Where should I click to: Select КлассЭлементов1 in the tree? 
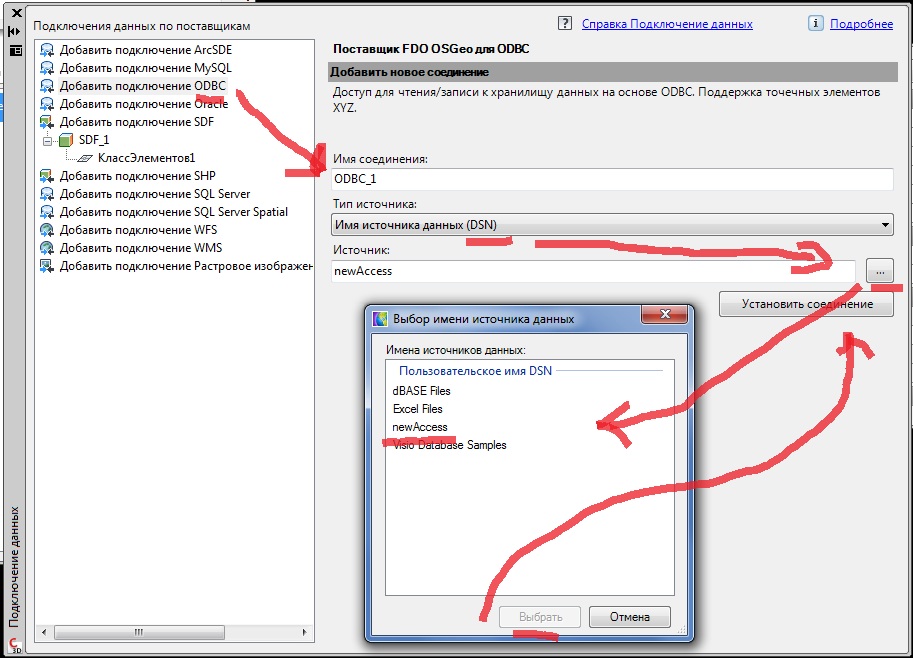[x=146, y=158]
